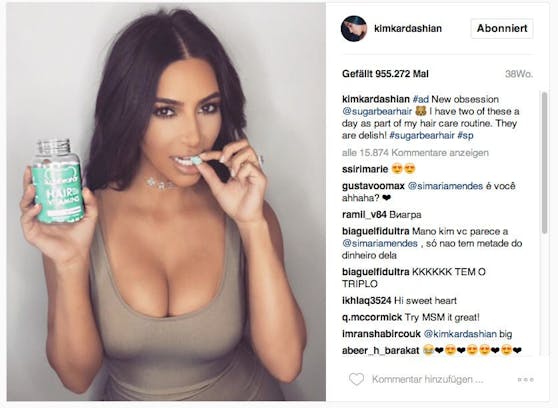Open the kimkardashian username in header
The height and width of the screenshot is (408, 558).
[x=408, y=28]
